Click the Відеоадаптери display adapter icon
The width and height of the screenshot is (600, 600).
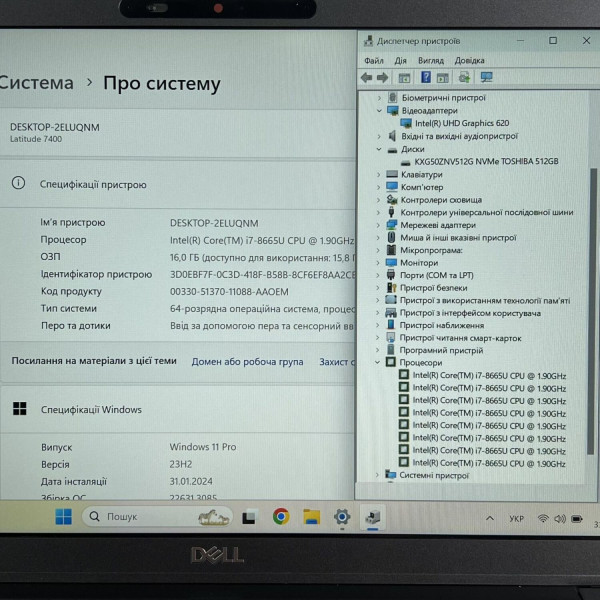pyautogui.click(x=393, y=111)
